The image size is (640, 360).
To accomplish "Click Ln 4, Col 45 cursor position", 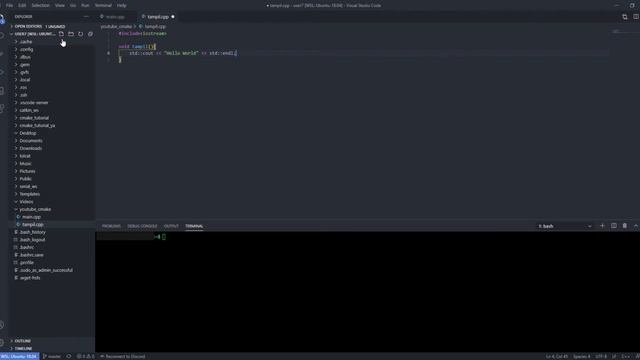I will [x=556, y=356].
